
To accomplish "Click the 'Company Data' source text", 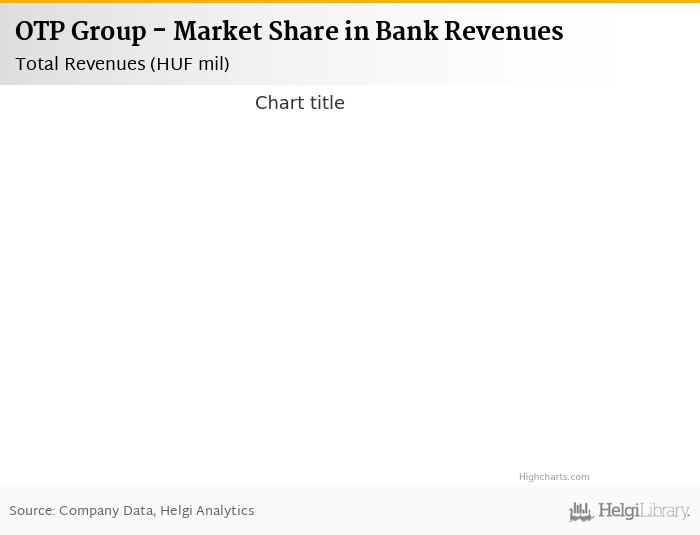I will pos(105,511).
